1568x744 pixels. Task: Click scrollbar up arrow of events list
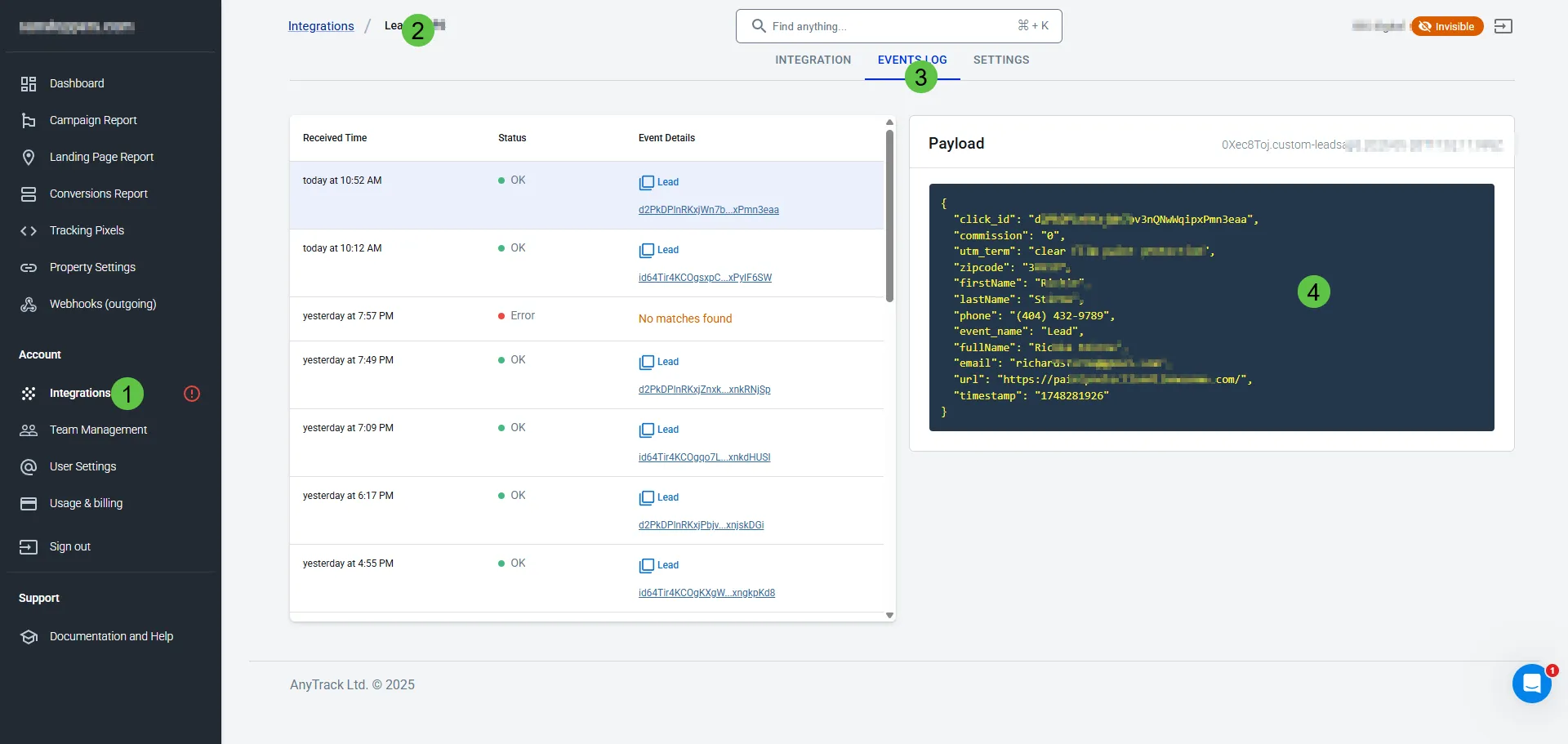tap(889, 123)
